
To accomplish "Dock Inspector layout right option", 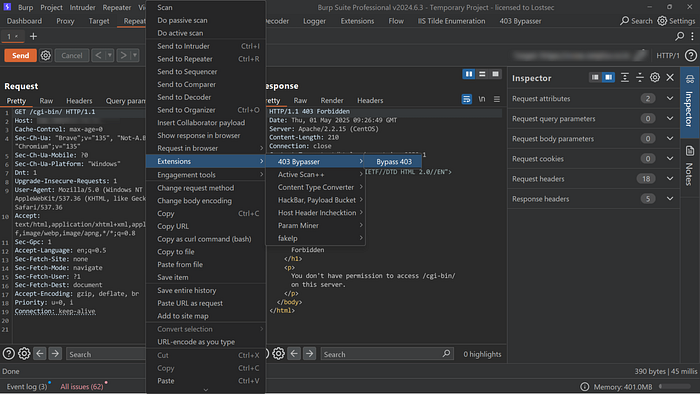I will (x=608, y=78).
